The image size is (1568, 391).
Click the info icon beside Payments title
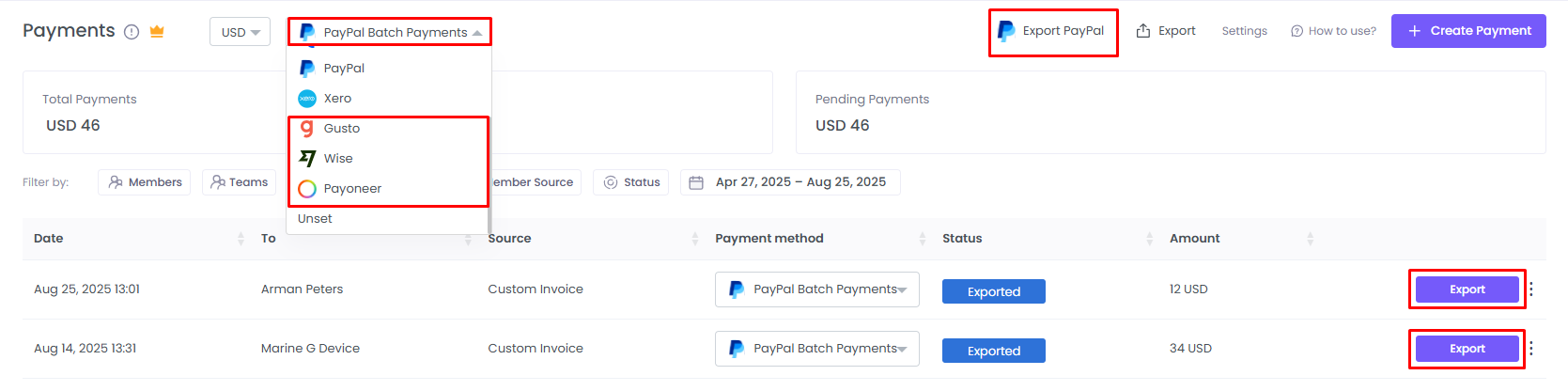coord(132,32)
